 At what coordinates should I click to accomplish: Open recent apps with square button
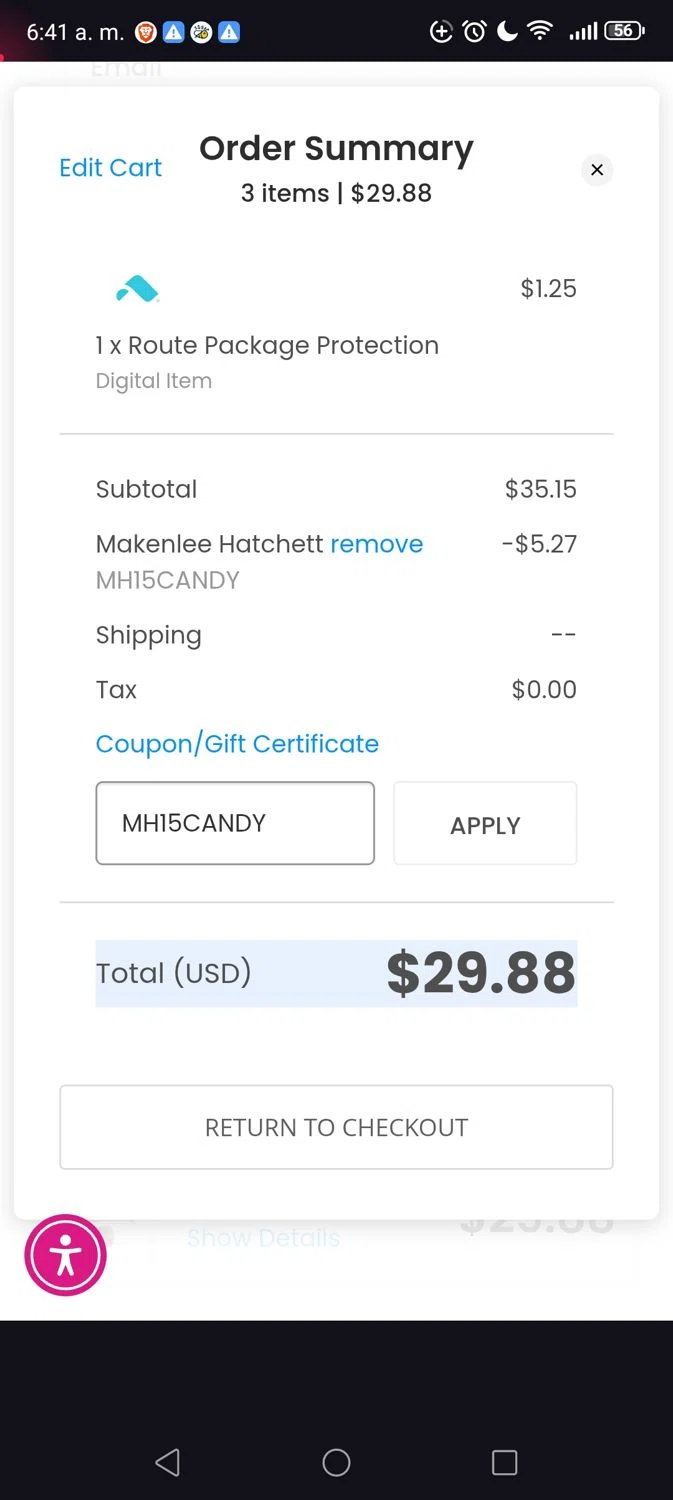504,1463
